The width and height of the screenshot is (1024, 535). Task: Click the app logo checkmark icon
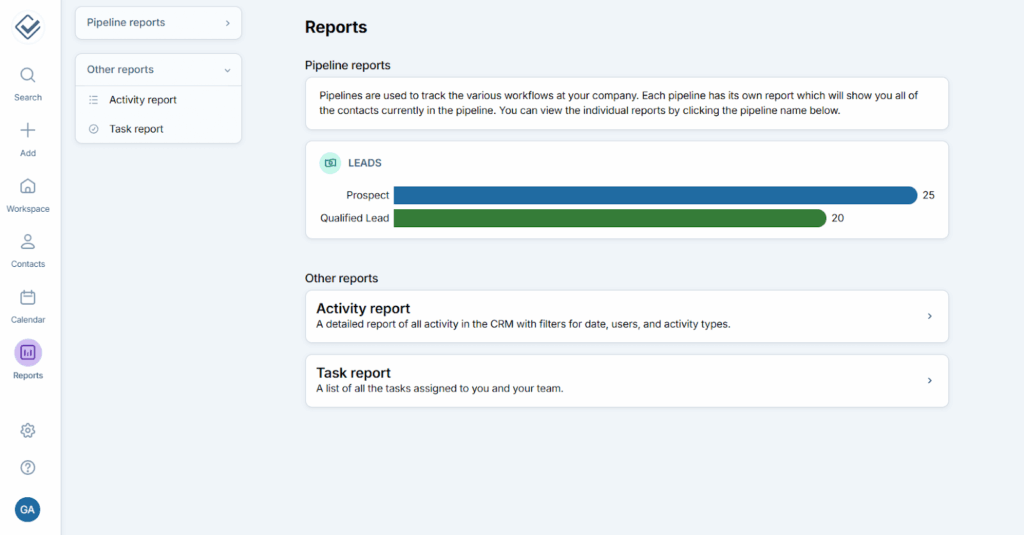[28, 27]
